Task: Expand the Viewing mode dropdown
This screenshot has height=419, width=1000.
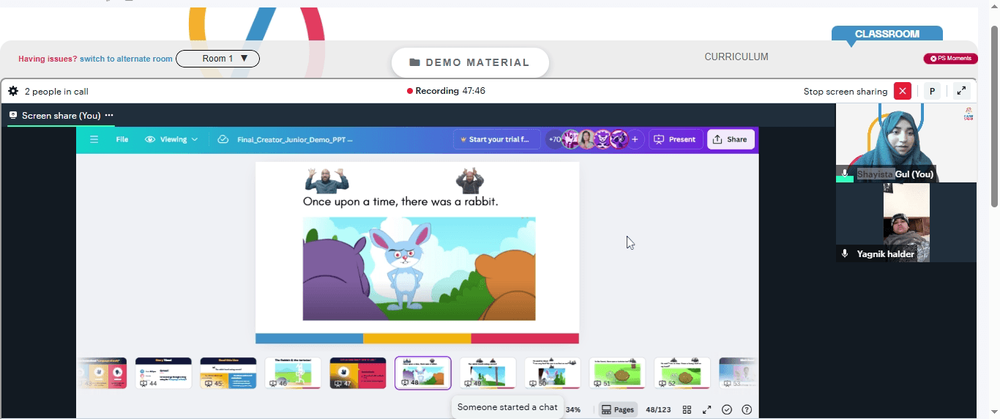Action: pos(172,139)
